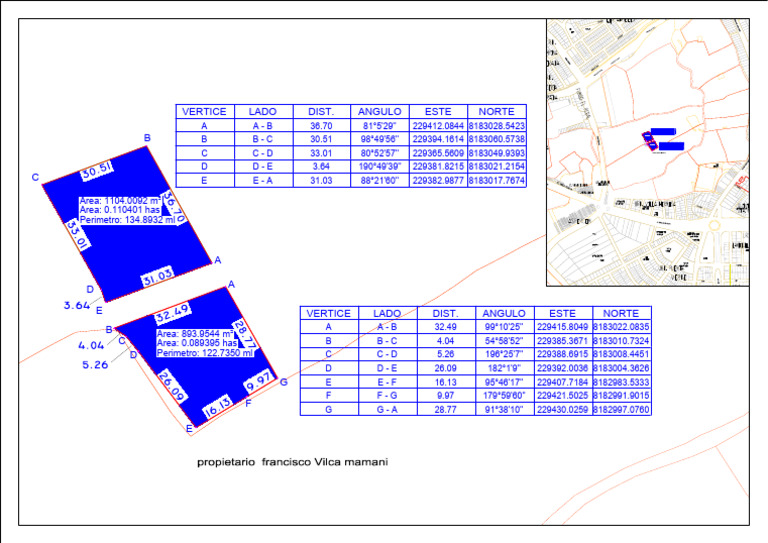Select the "Area: 893.9544 m²" label
This screenshot has height=543, width=768.
(195, 334)
